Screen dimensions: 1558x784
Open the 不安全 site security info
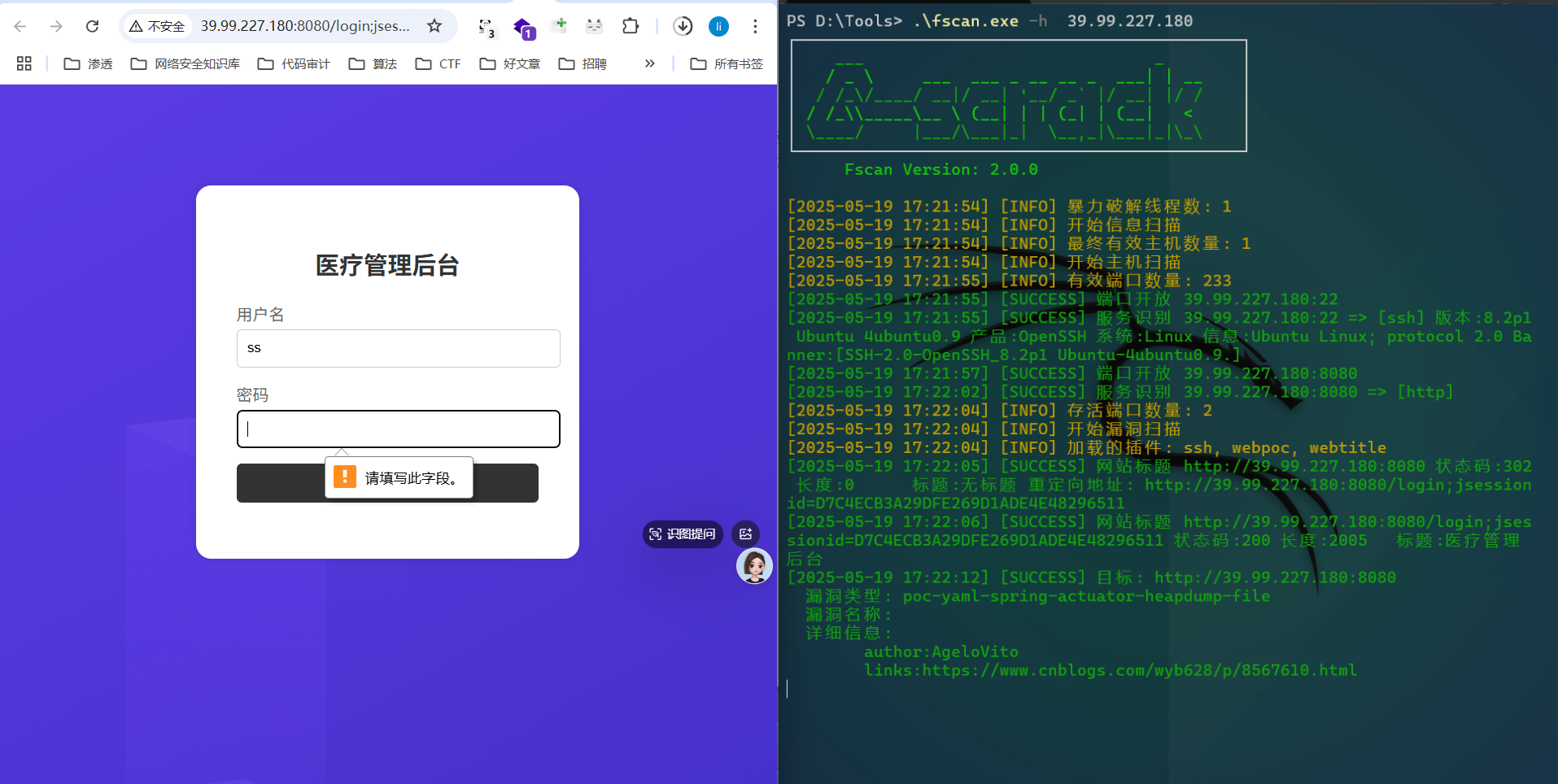pos(157,26)
